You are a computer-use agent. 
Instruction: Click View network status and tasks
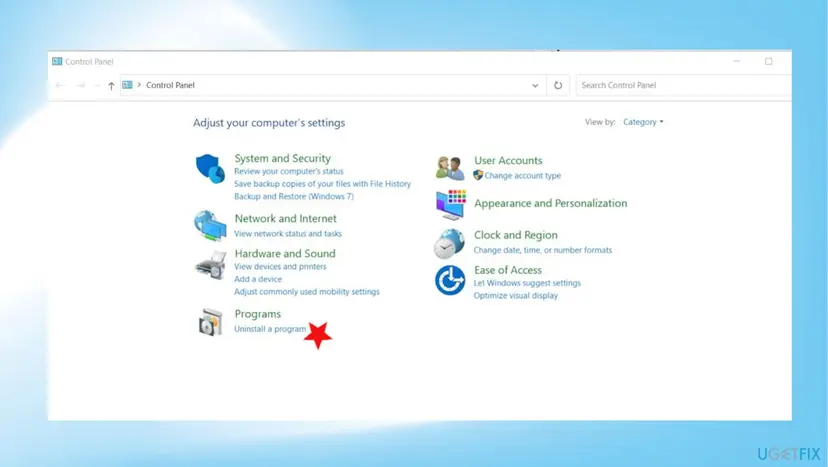point(288,234)
